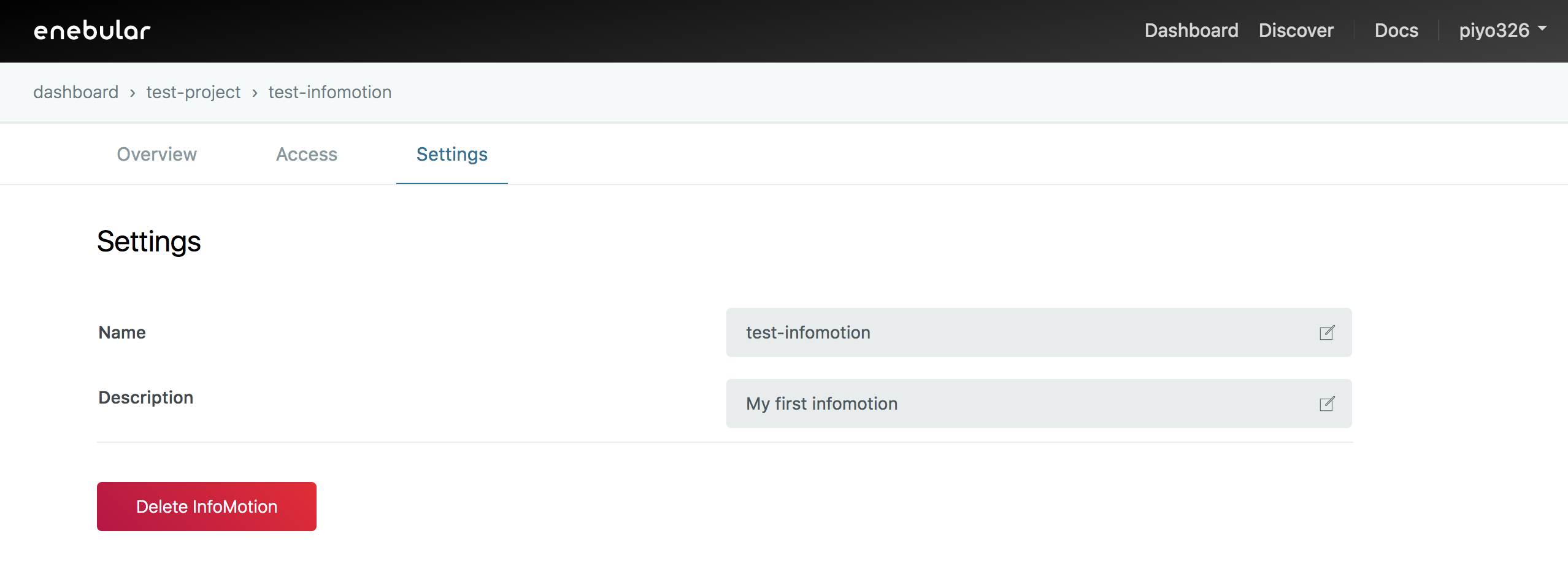Click the Name field label
This screenshot has width=1568, height=563.
click(122, 332)
